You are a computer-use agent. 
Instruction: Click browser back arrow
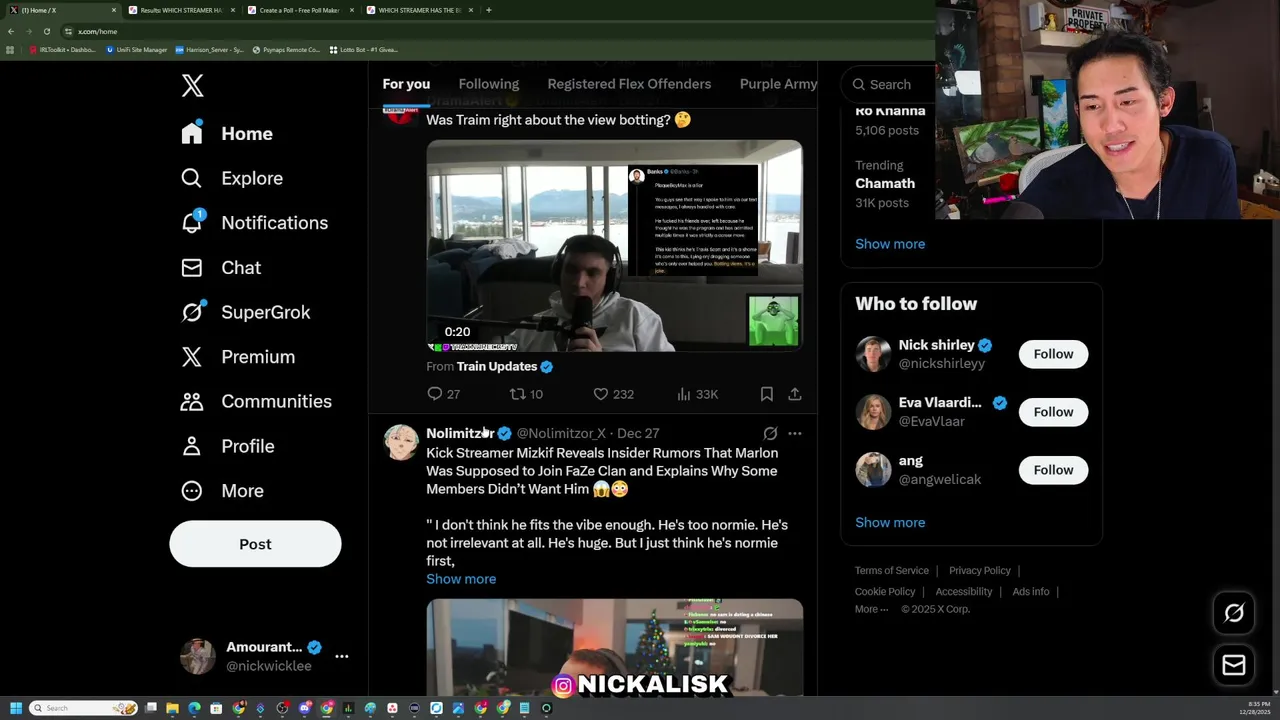[11, 31]
